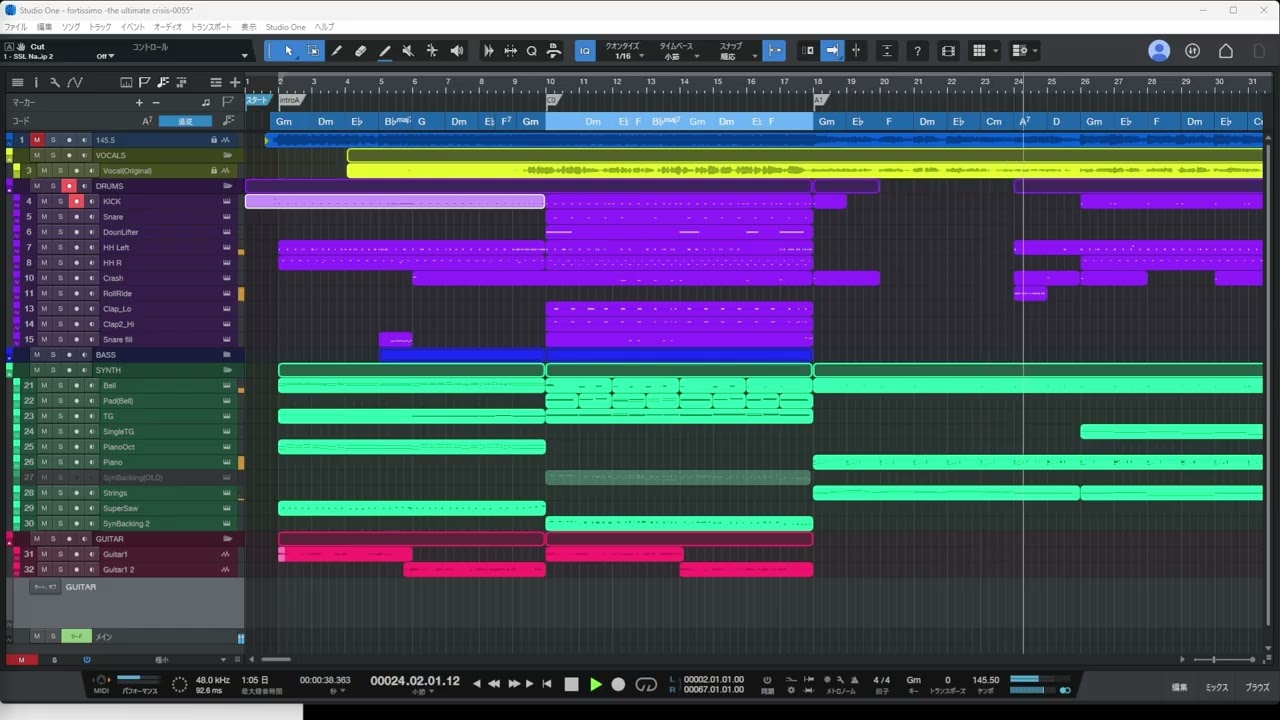Image resolution: width=1280 pixels, height=720 pixels.
Task: Toggle snap to grid button
Action: [774, 51]
